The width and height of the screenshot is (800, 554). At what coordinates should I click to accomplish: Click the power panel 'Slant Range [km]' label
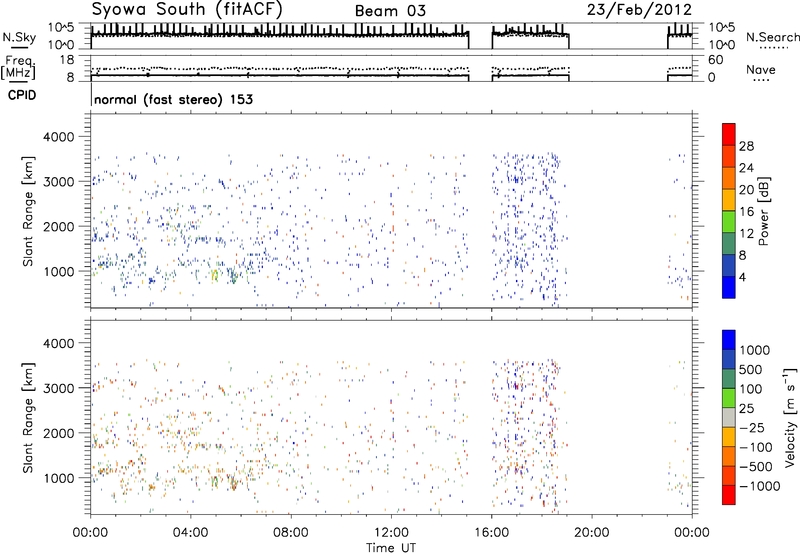tap(28, 211)
